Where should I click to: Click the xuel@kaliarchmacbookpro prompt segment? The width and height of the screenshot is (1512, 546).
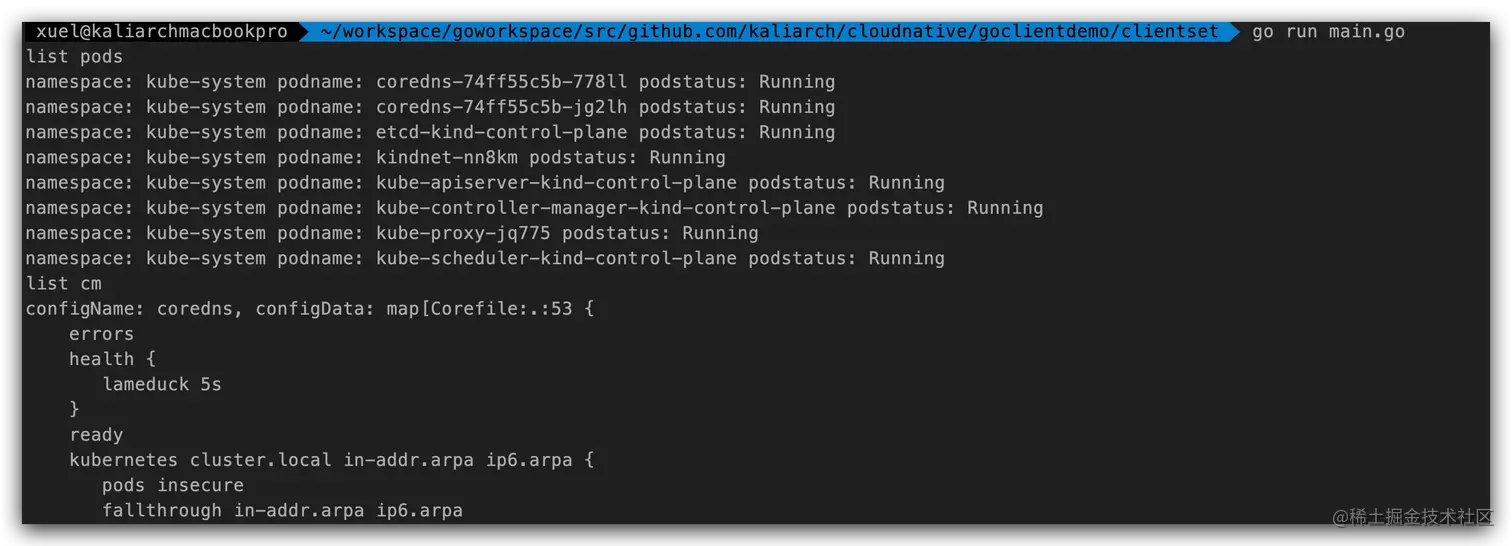[162, 32]
